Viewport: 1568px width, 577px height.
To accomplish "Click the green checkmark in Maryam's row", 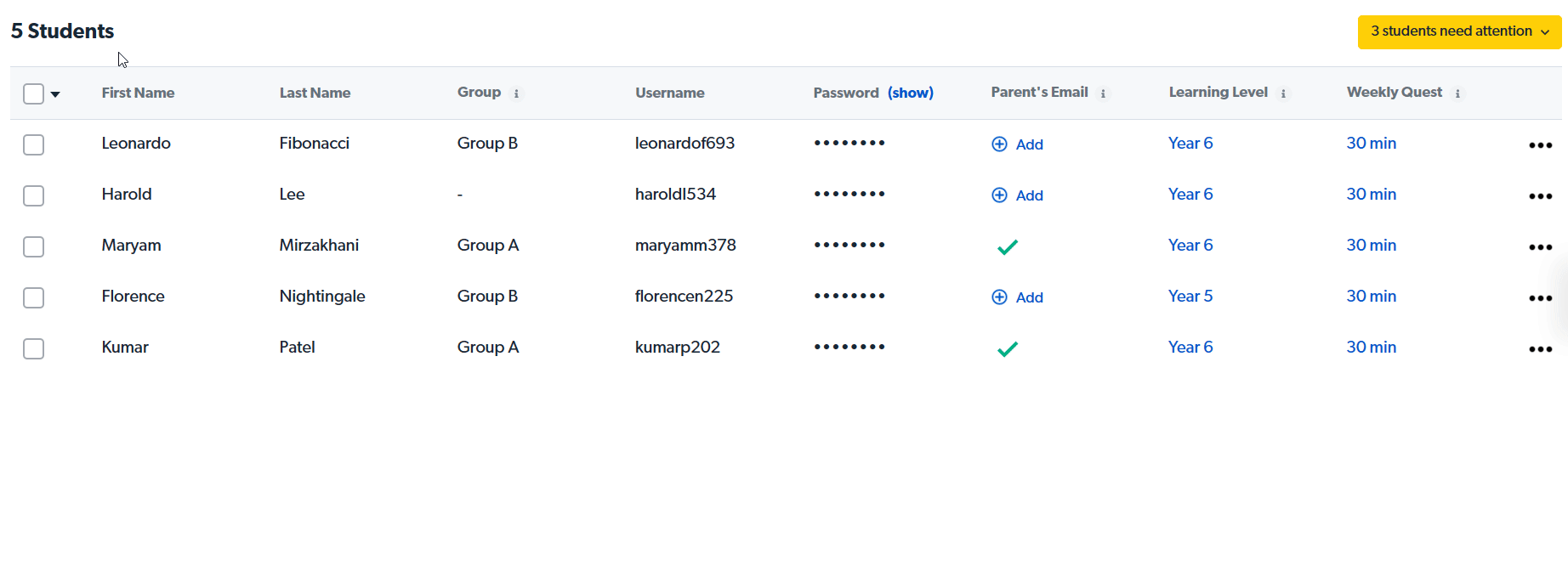I will pyautogui.click(x=1008, y=247).
